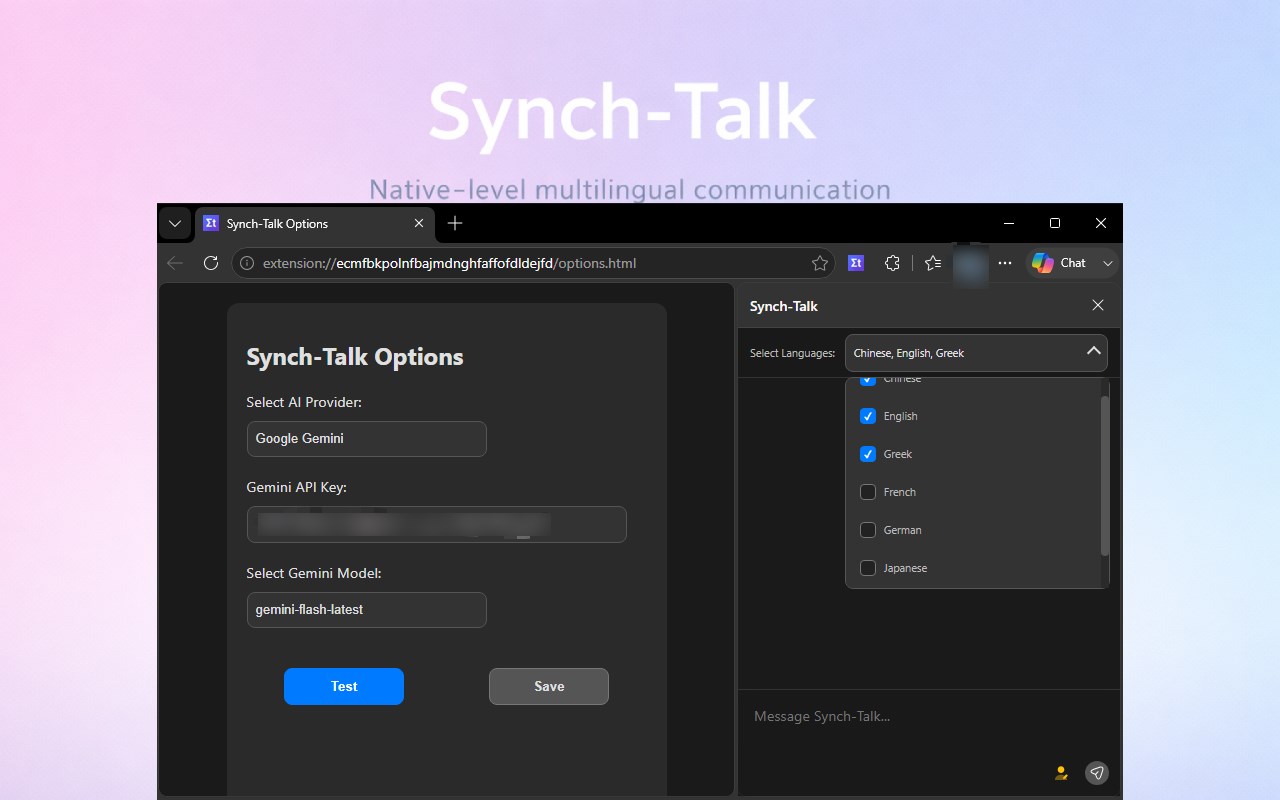Open a new browser tab
The height and width of the screenshot is (800, 1280).
click(x=455, y=223)
